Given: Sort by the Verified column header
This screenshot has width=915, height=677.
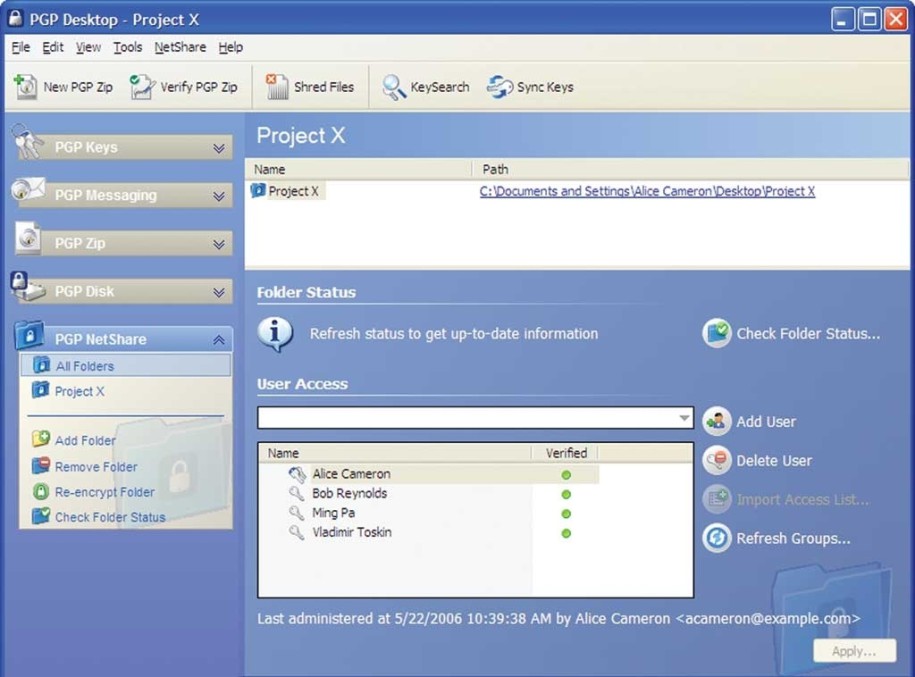Looking at the screenshot, I should tap(565, 453).
